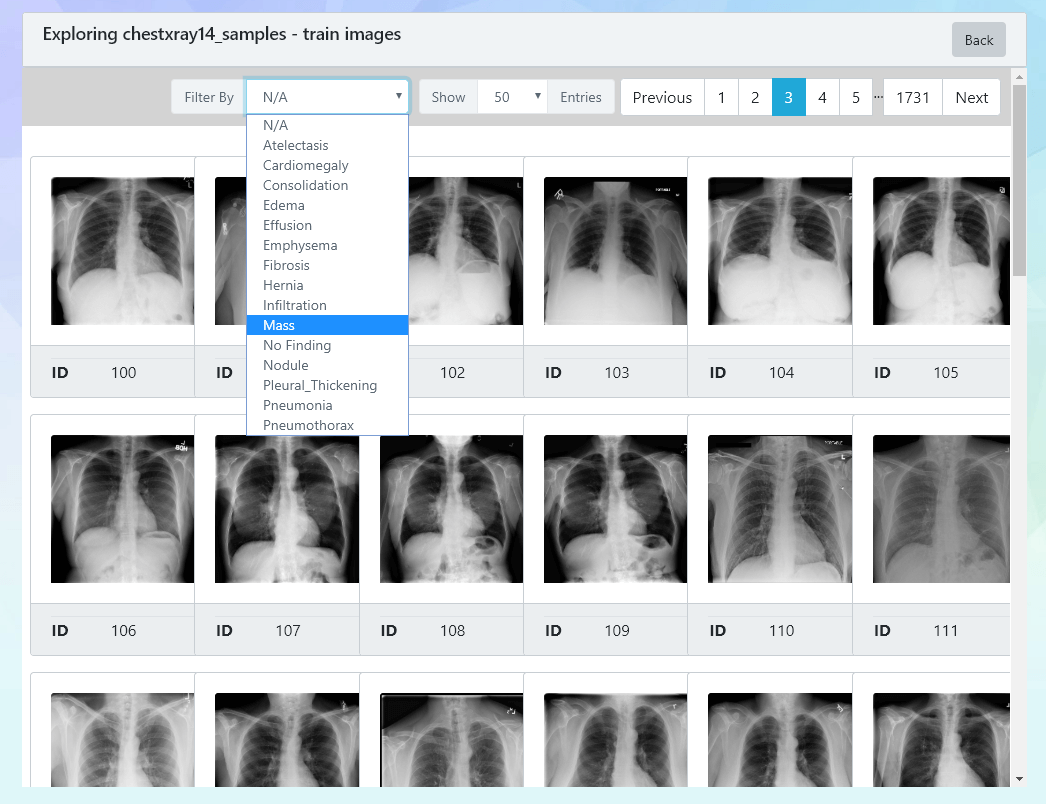Select the highlighted Mass filter option
1046x804 pixels.
coord(327,326)
